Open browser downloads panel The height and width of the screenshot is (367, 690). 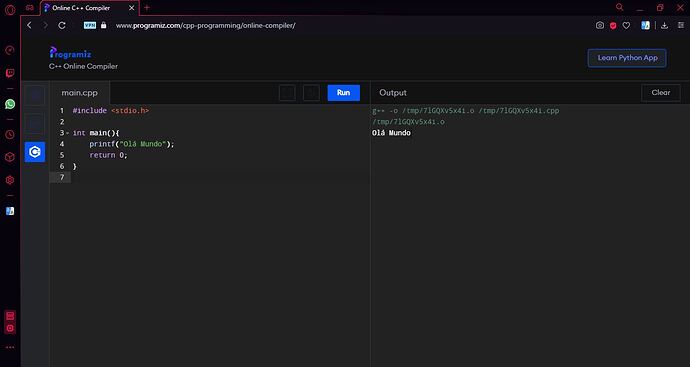click(664, 26)
